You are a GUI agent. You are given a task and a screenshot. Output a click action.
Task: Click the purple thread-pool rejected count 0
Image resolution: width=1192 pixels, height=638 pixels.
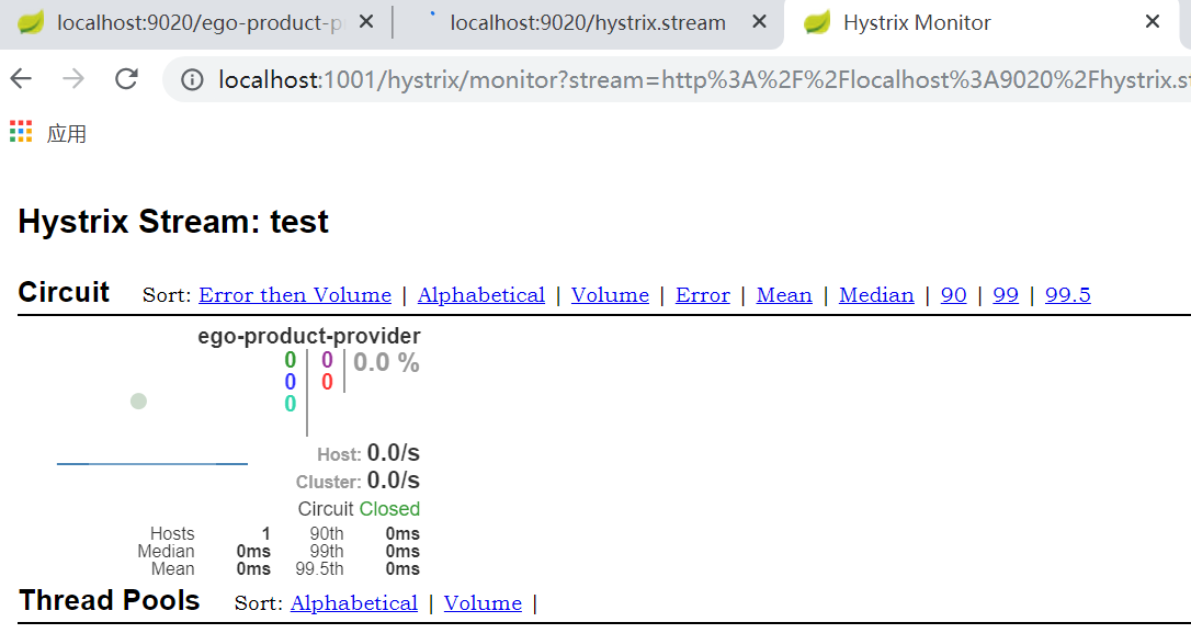tap(327, 360)
